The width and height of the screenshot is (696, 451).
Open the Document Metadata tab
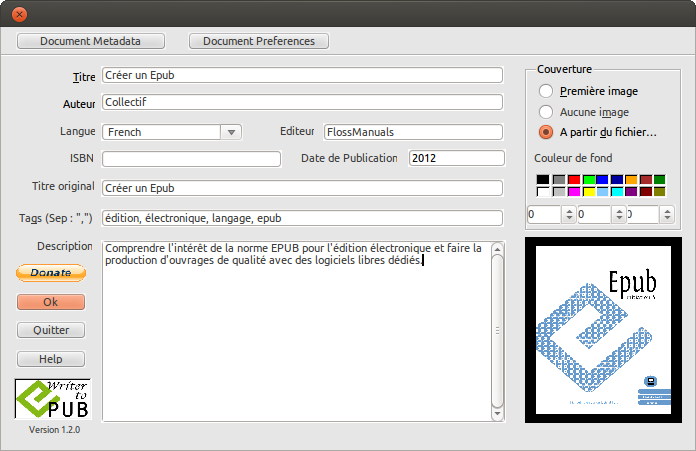pyautogui.click(x=91, y=41)
